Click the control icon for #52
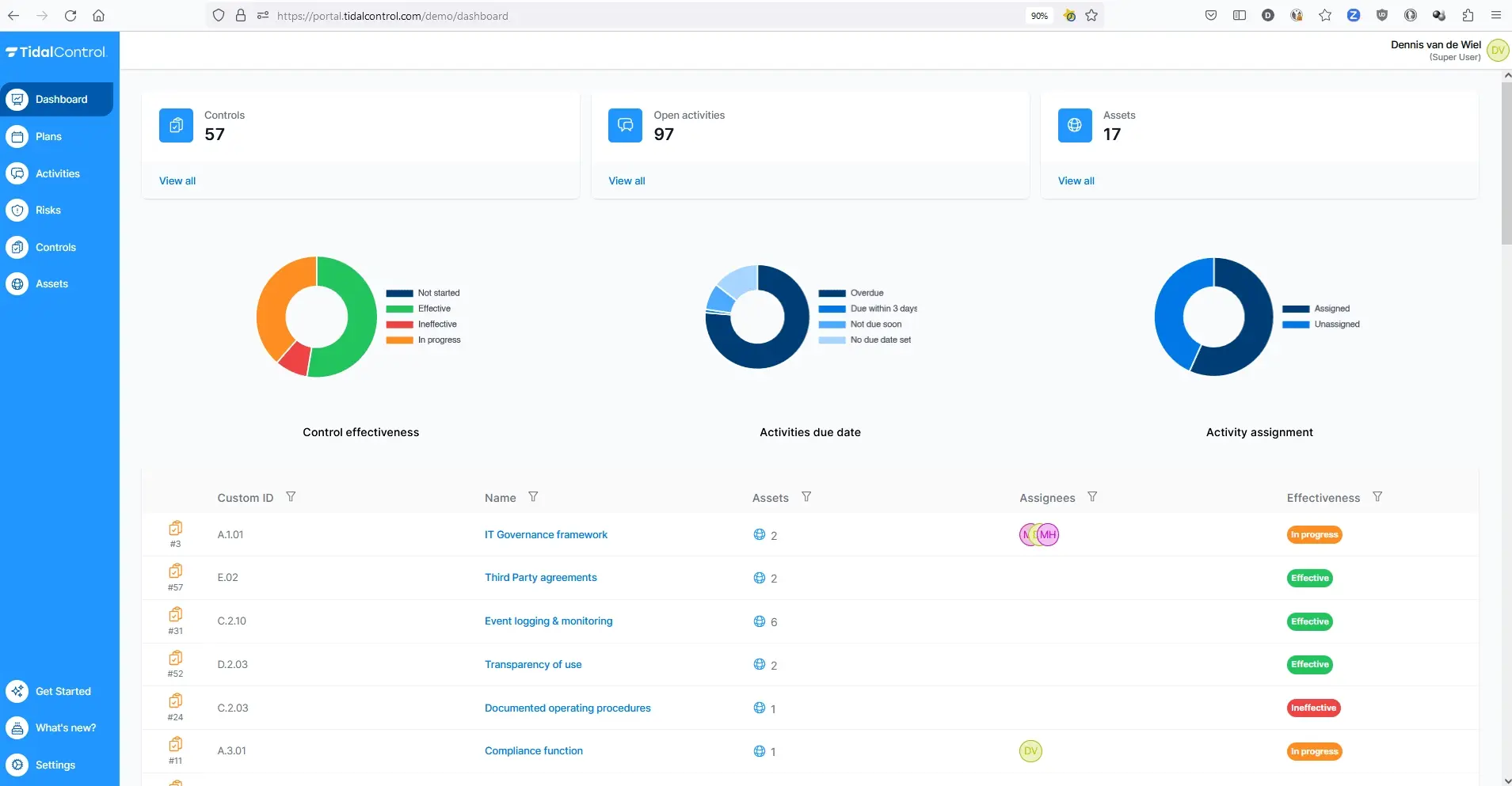Viewport: 1512px width, 786px height. tap(176, 658)
